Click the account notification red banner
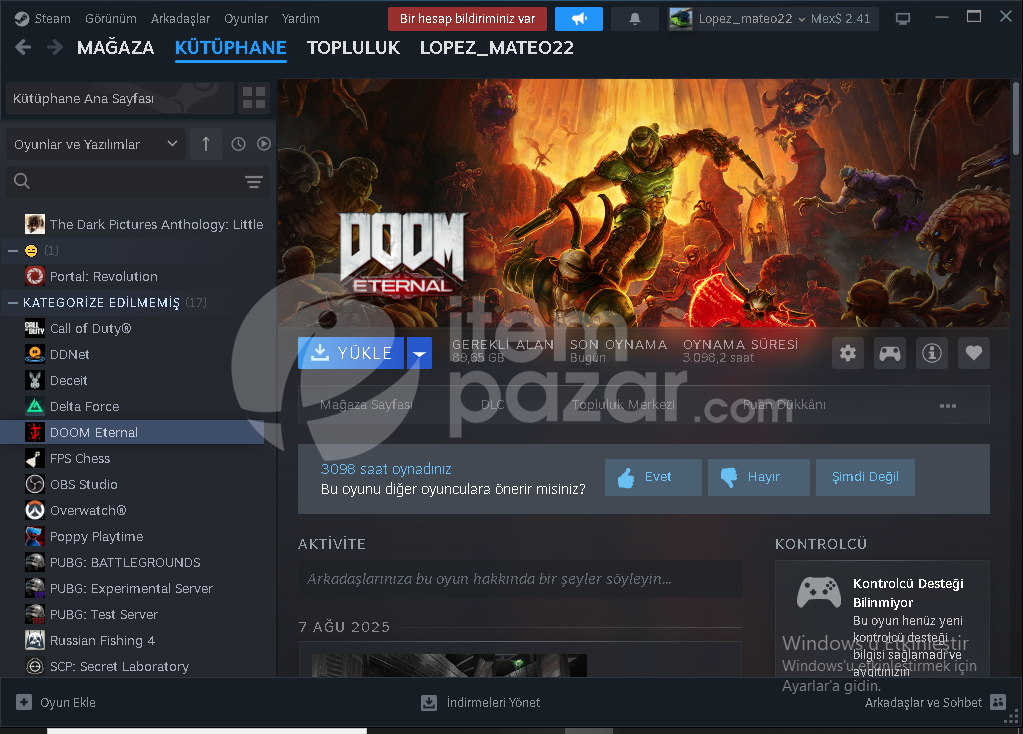This screenshot has height=734, width=1023. 467,19
